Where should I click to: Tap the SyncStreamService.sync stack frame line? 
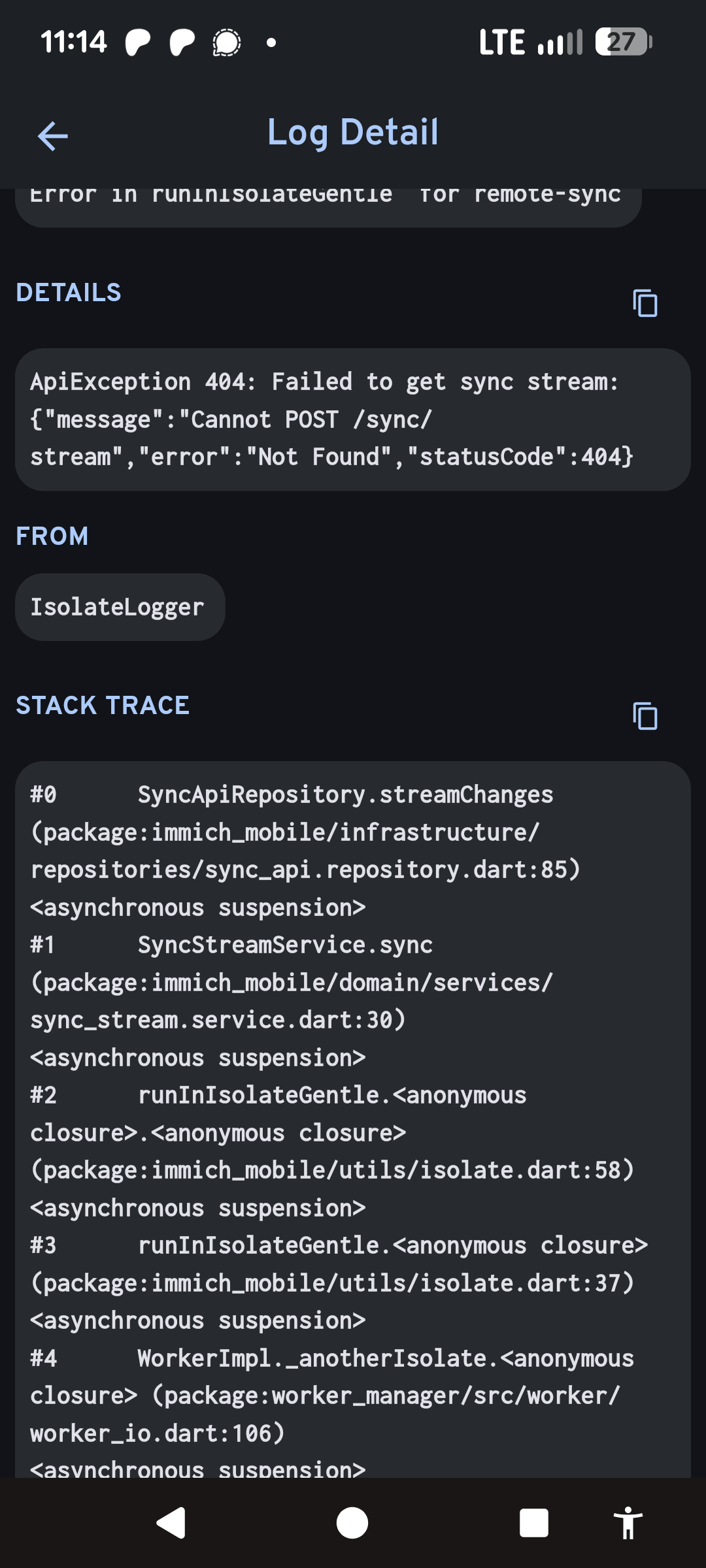(285, 945)
